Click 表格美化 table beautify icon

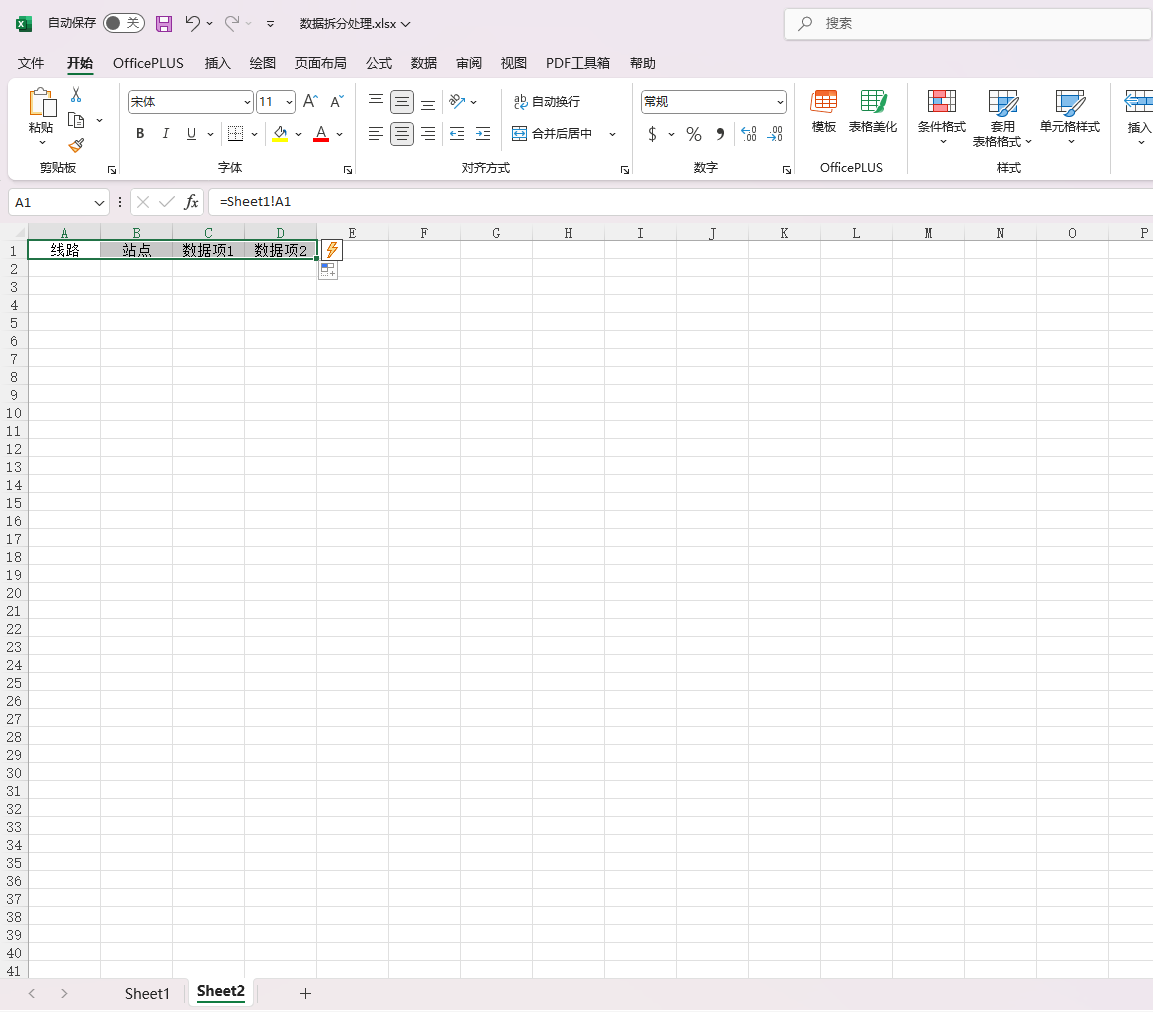tap(873, 111)
